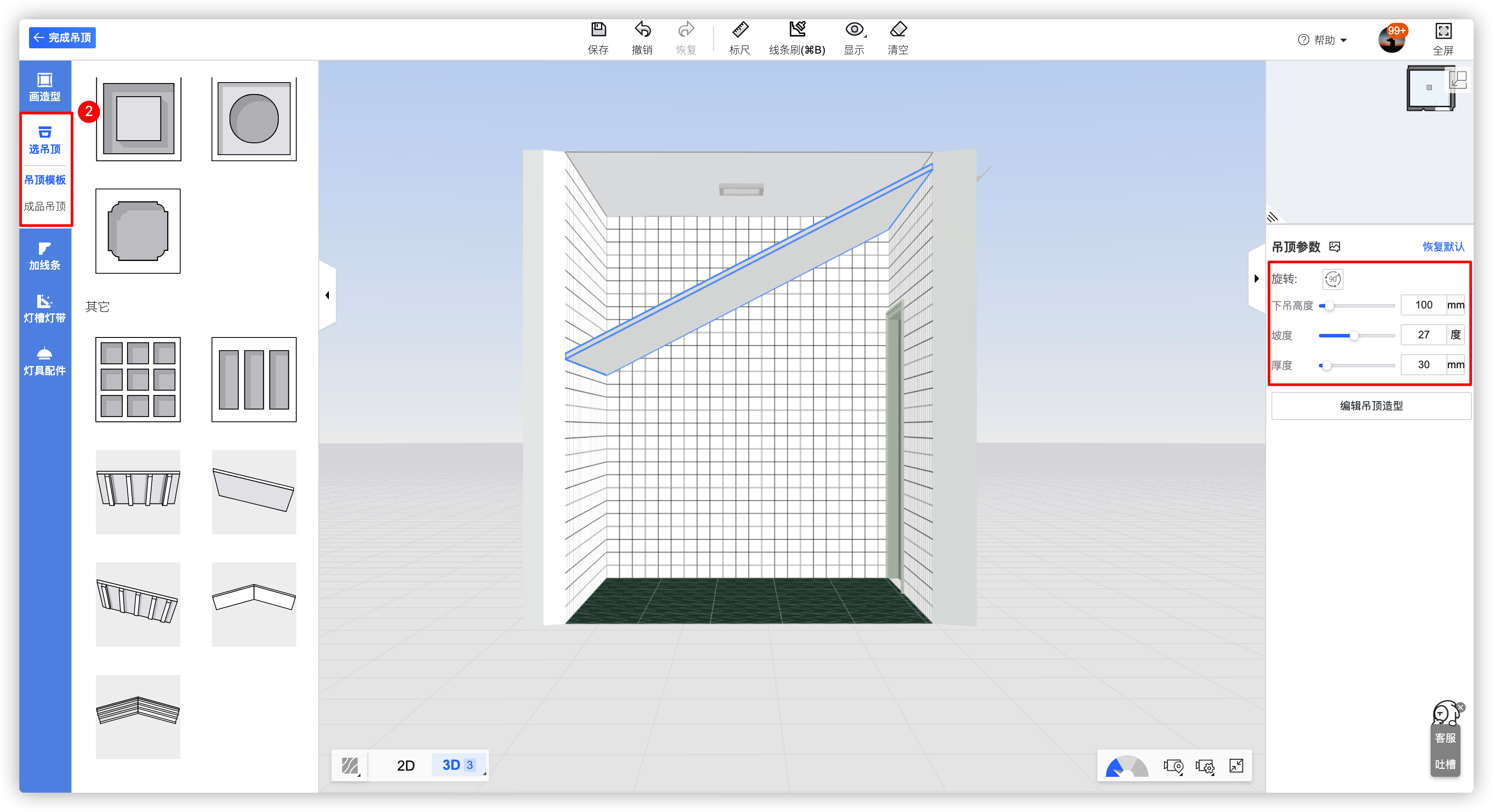Select the 选吊顶 sidebar tab
This screenshot has width=1493, height=812.
coord(45,140)
